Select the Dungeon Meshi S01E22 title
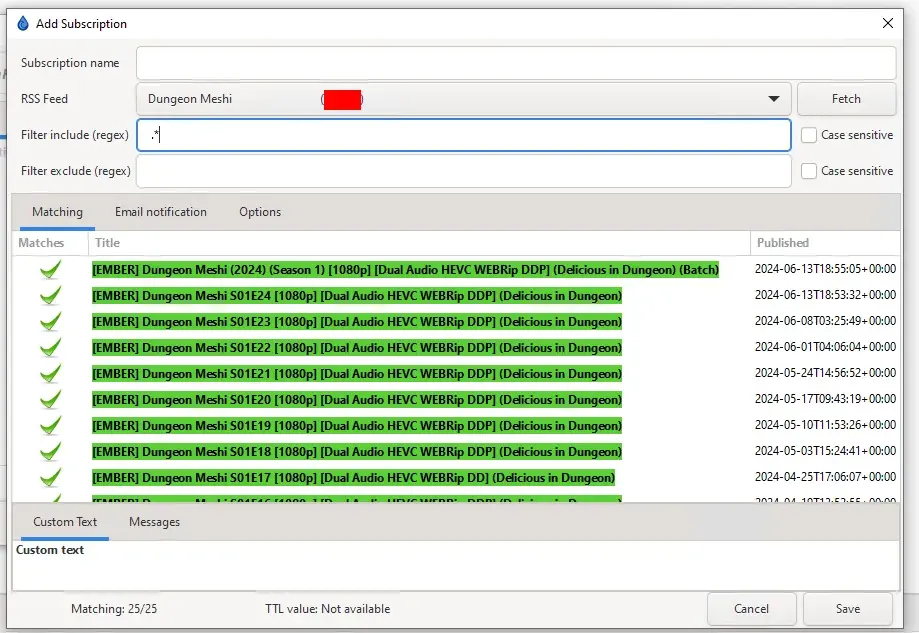Screen dimensions: 919x633 (x=357, y=348)
